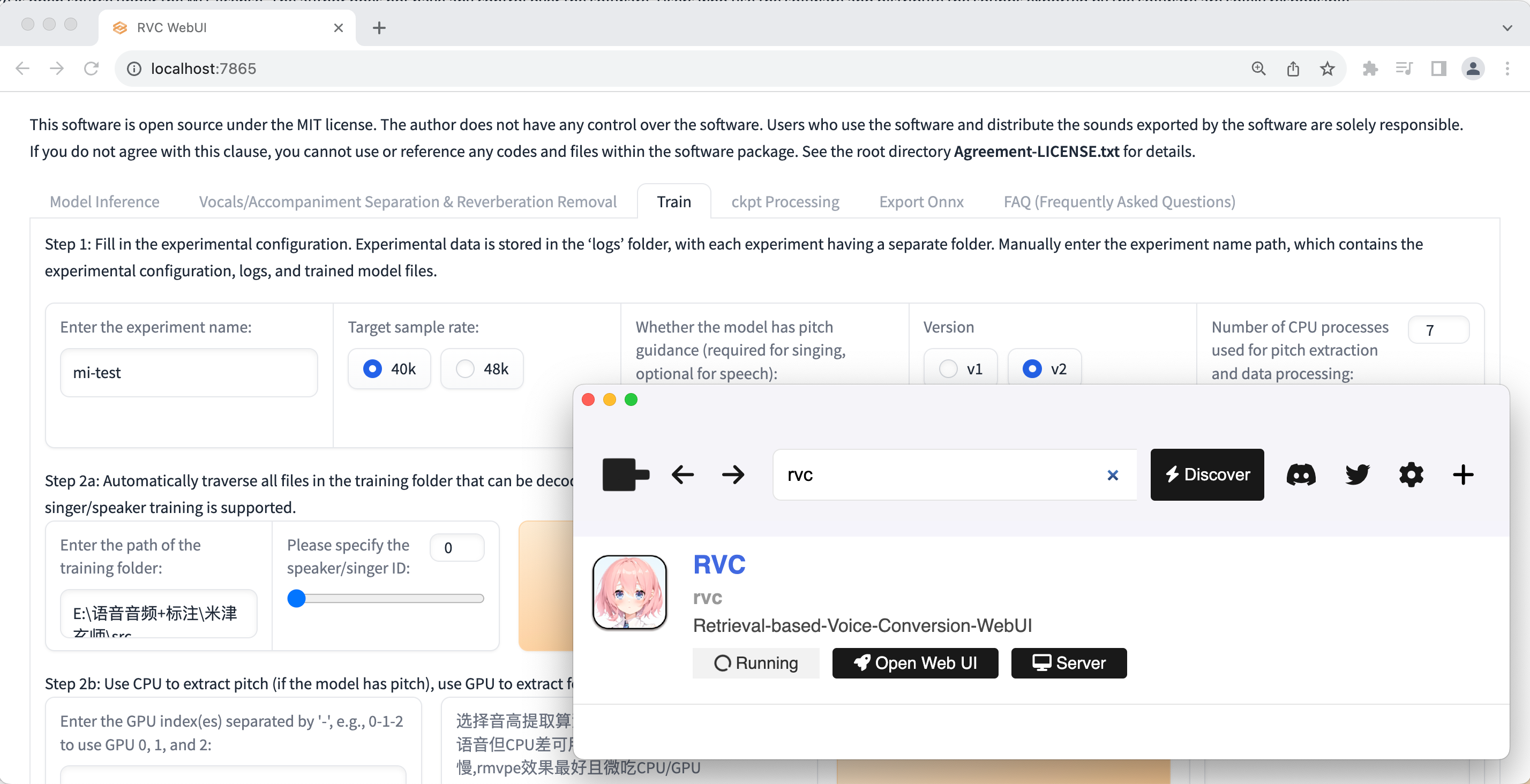1530x784 pixels.
Task: Open the Chrome extensions puzzle icon
Action: pos(1370,69)
